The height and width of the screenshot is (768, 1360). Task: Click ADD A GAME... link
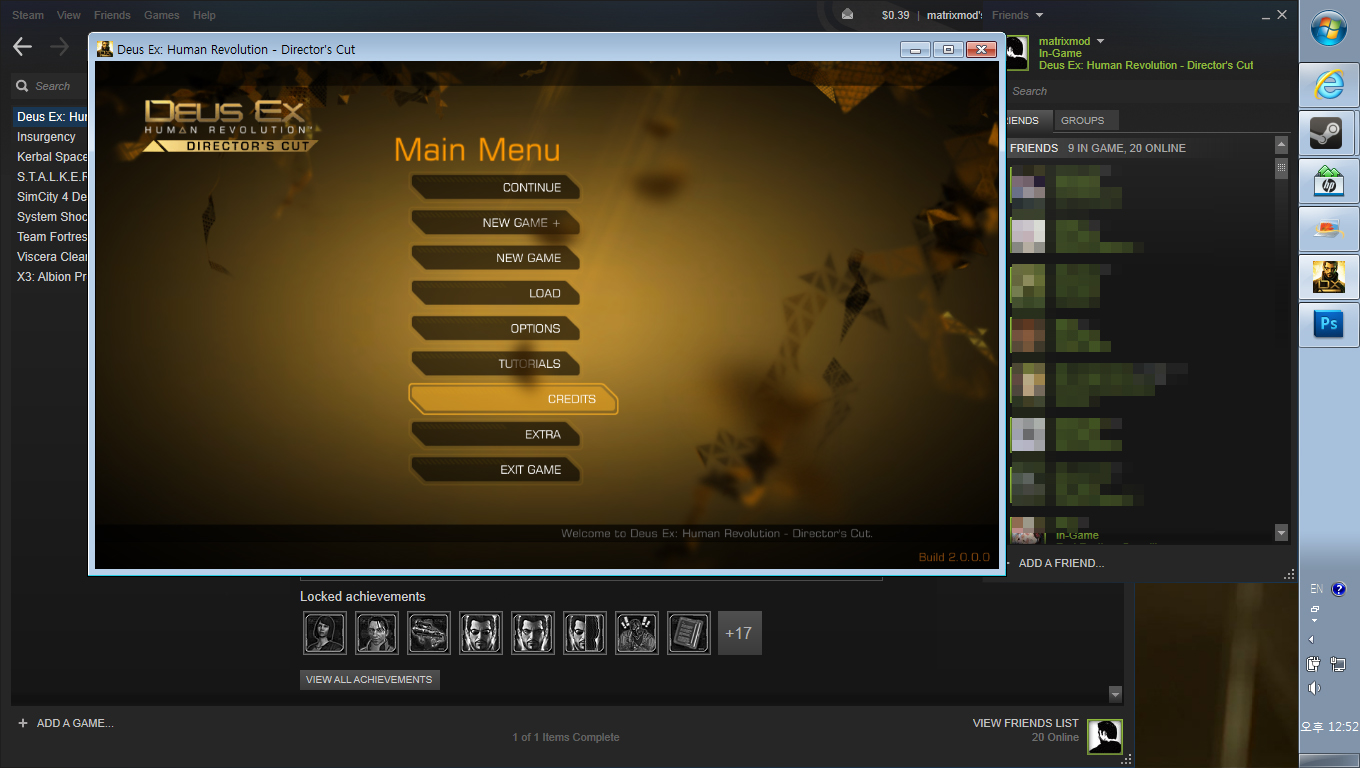[x=75, y=723]
